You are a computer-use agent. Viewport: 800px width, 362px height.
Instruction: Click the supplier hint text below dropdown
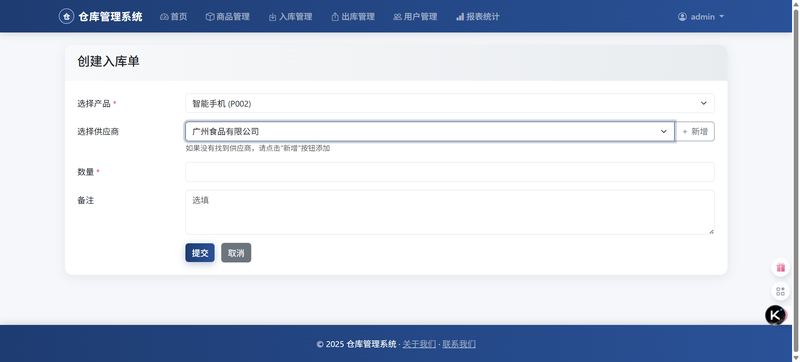(258, 148)
